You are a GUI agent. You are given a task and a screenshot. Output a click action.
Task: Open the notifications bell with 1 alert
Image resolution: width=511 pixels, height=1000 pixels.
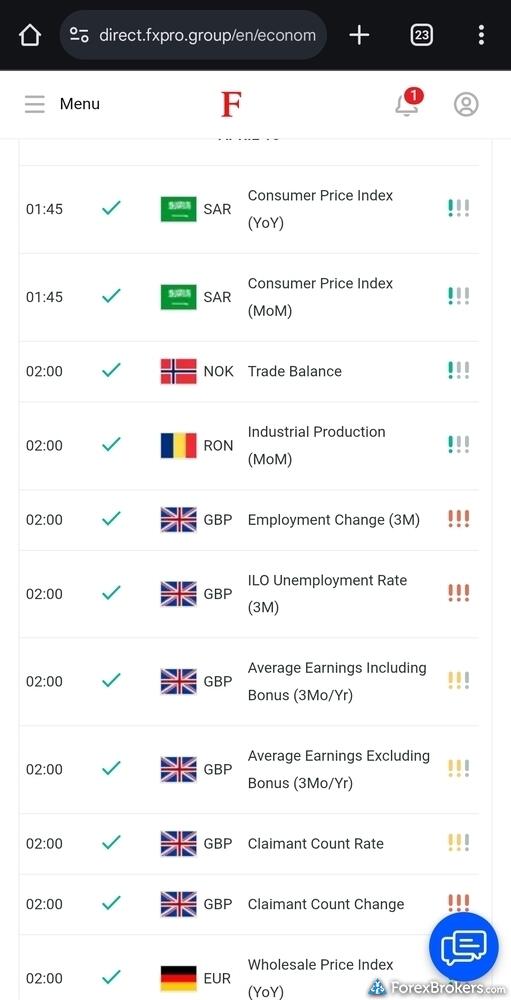pyautogui.click(x=408, y=103)
